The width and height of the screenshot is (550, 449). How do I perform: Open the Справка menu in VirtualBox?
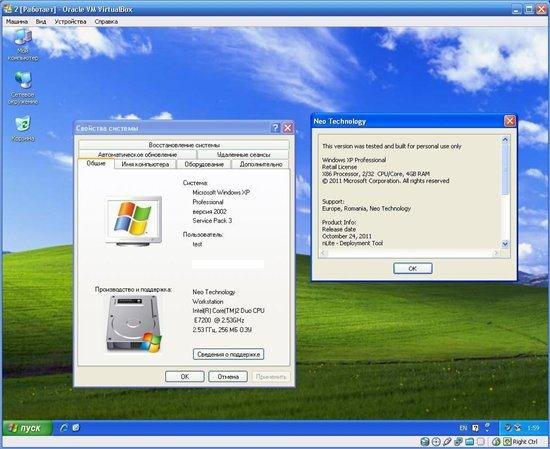coord(106,21)
